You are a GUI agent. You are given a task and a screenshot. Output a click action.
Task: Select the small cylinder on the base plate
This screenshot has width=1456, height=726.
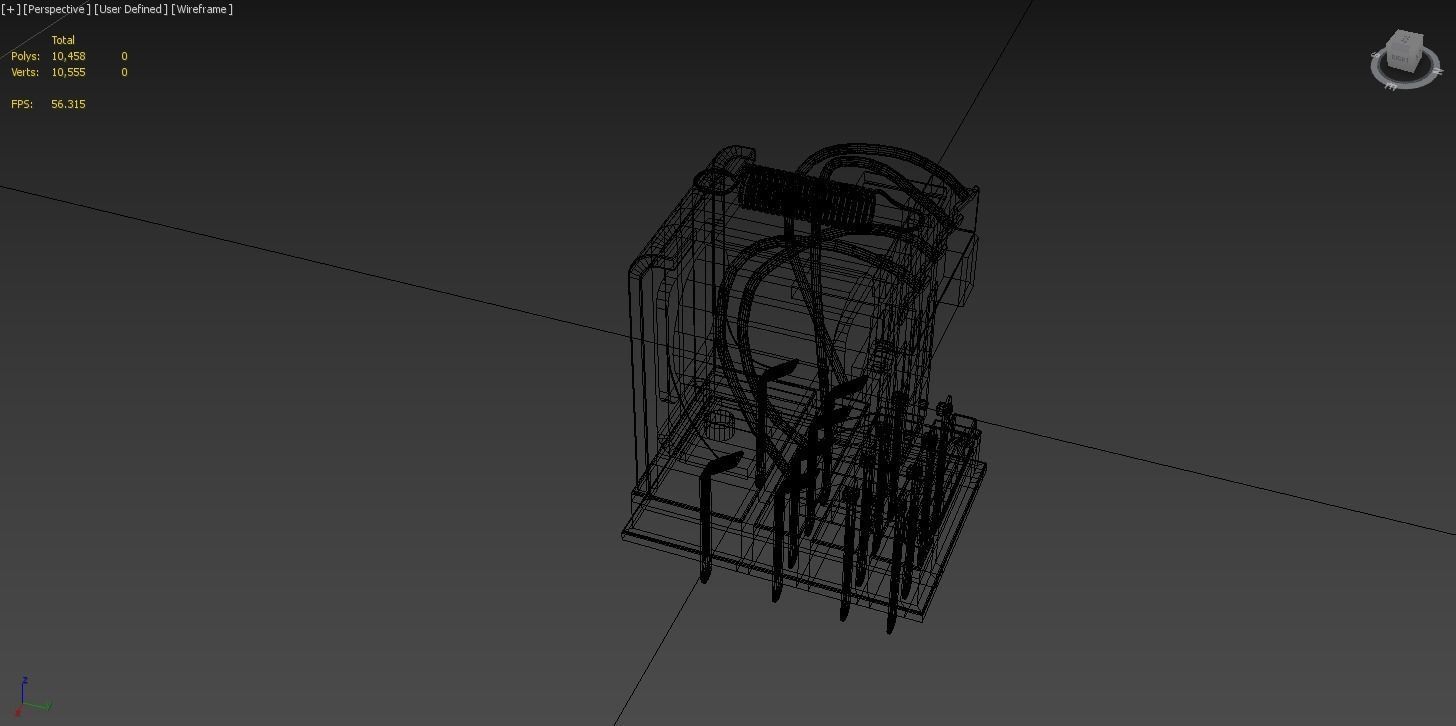[718, 424]
